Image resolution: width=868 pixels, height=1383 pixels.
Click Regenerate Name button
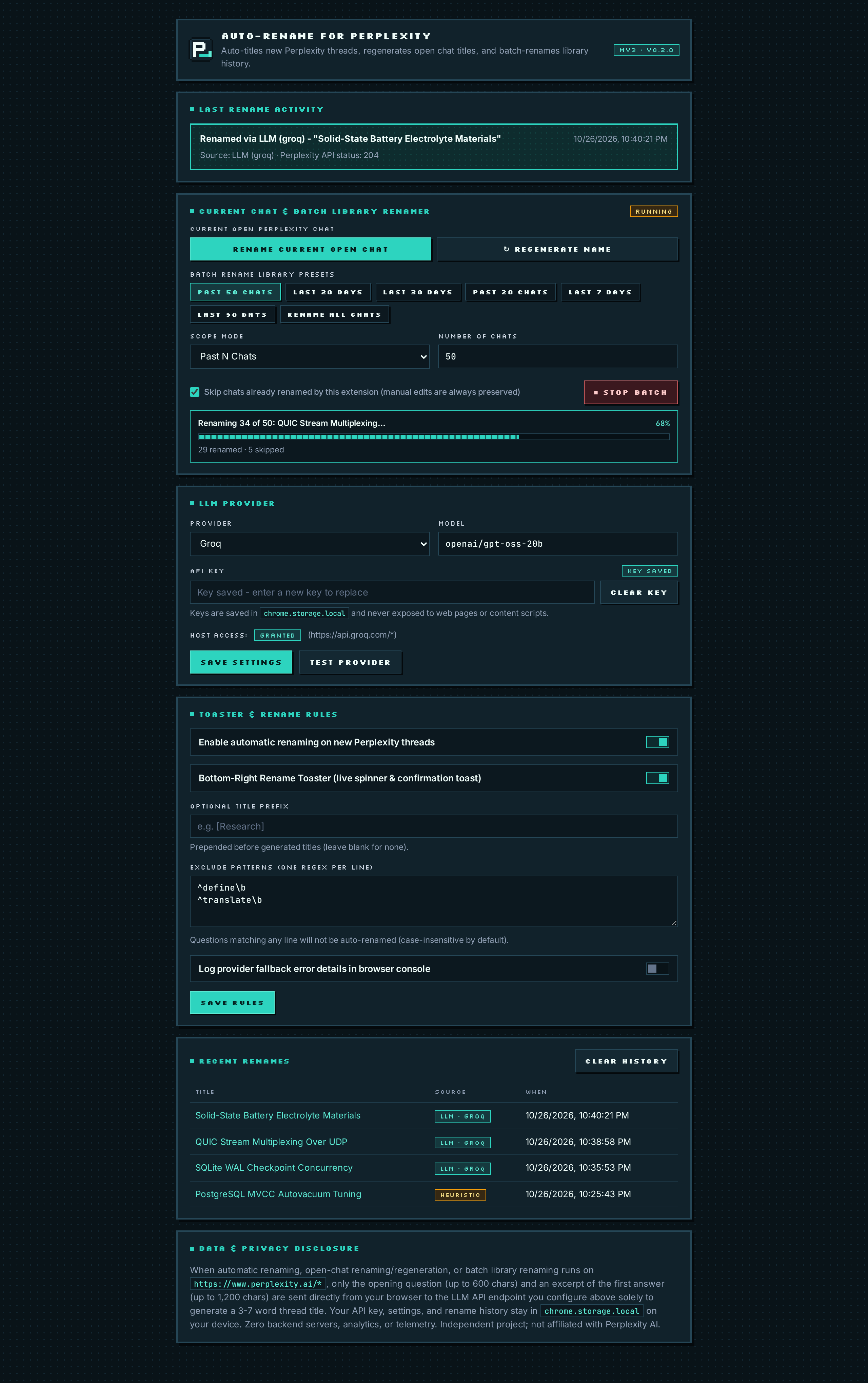557,249
